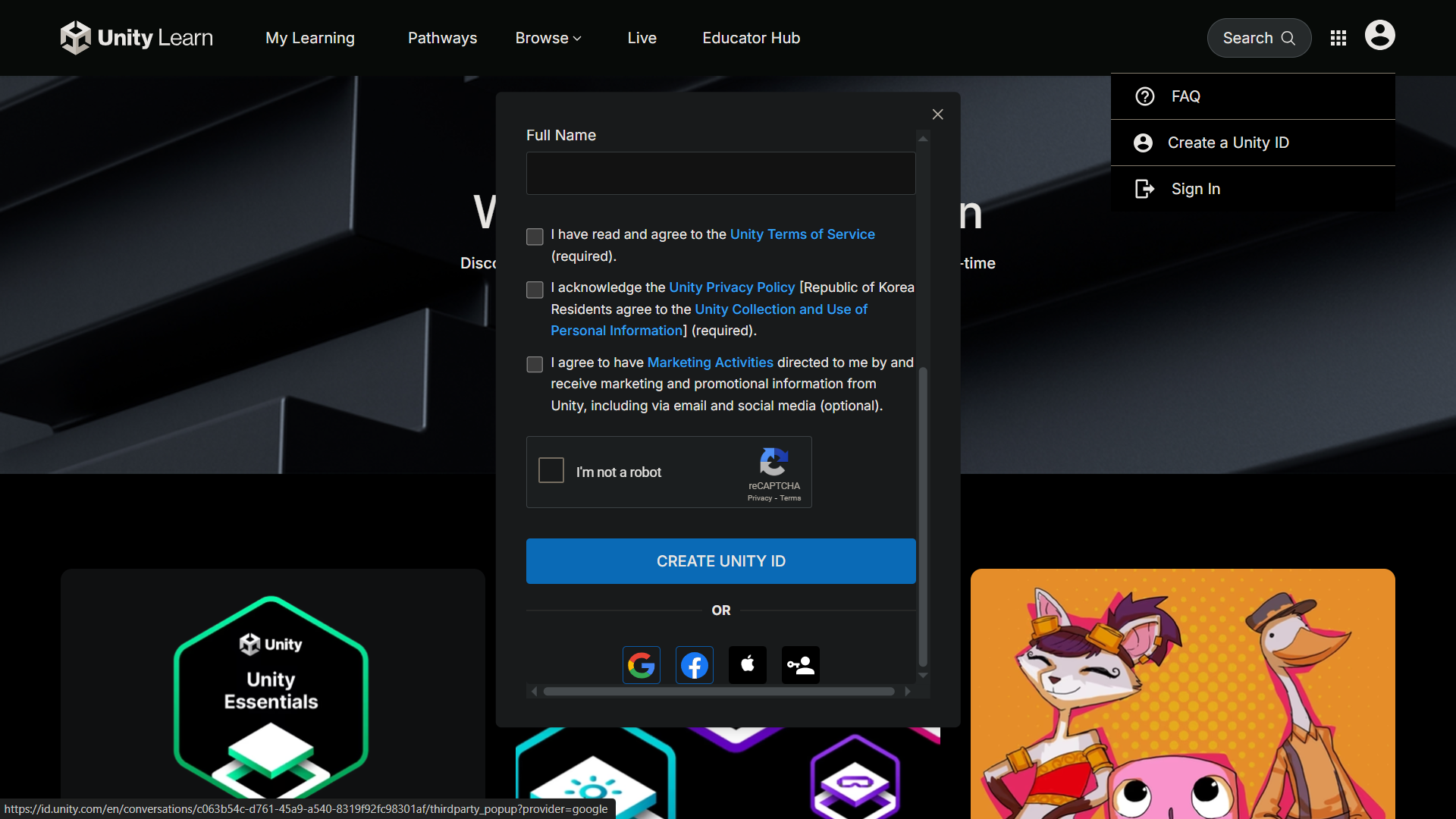Choose the single sign-on key icon
Image resolution: width=1456 pixels, height=819 pixels.
(801, 665)
